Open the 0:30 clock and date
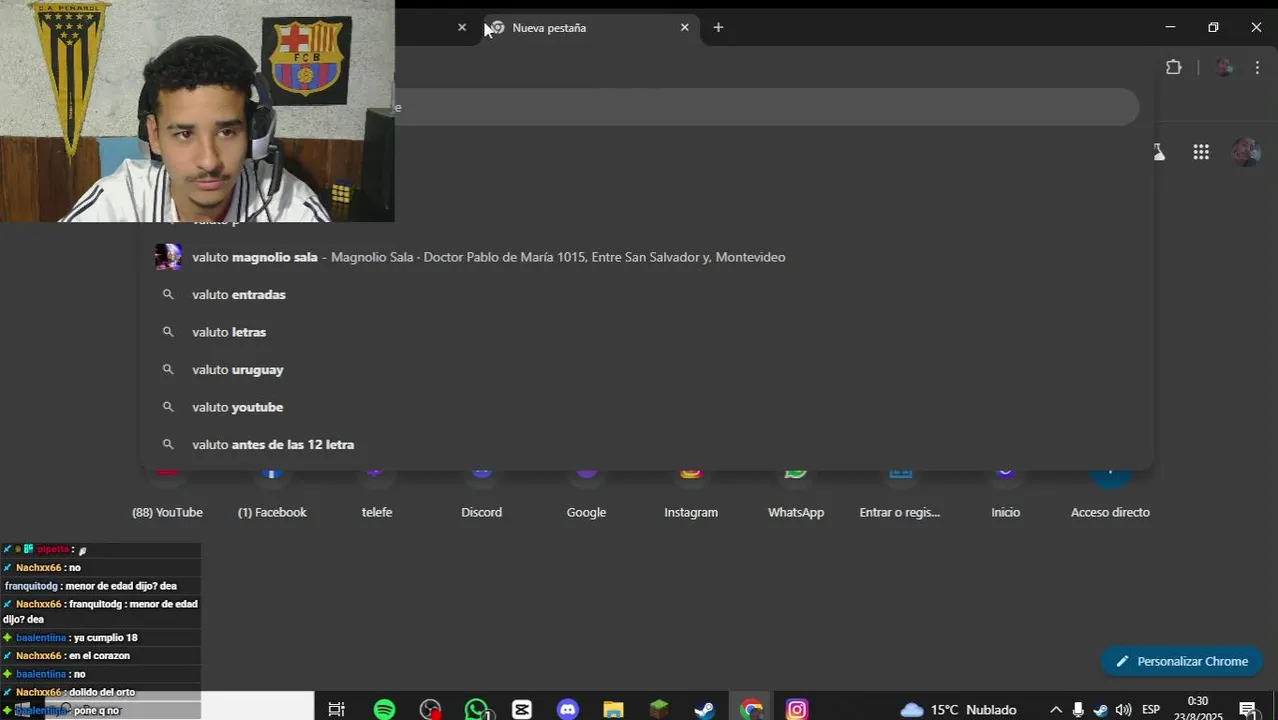Image resolution: width=1278 pixels, height=720 pixels. click(x=1197, y=709)
